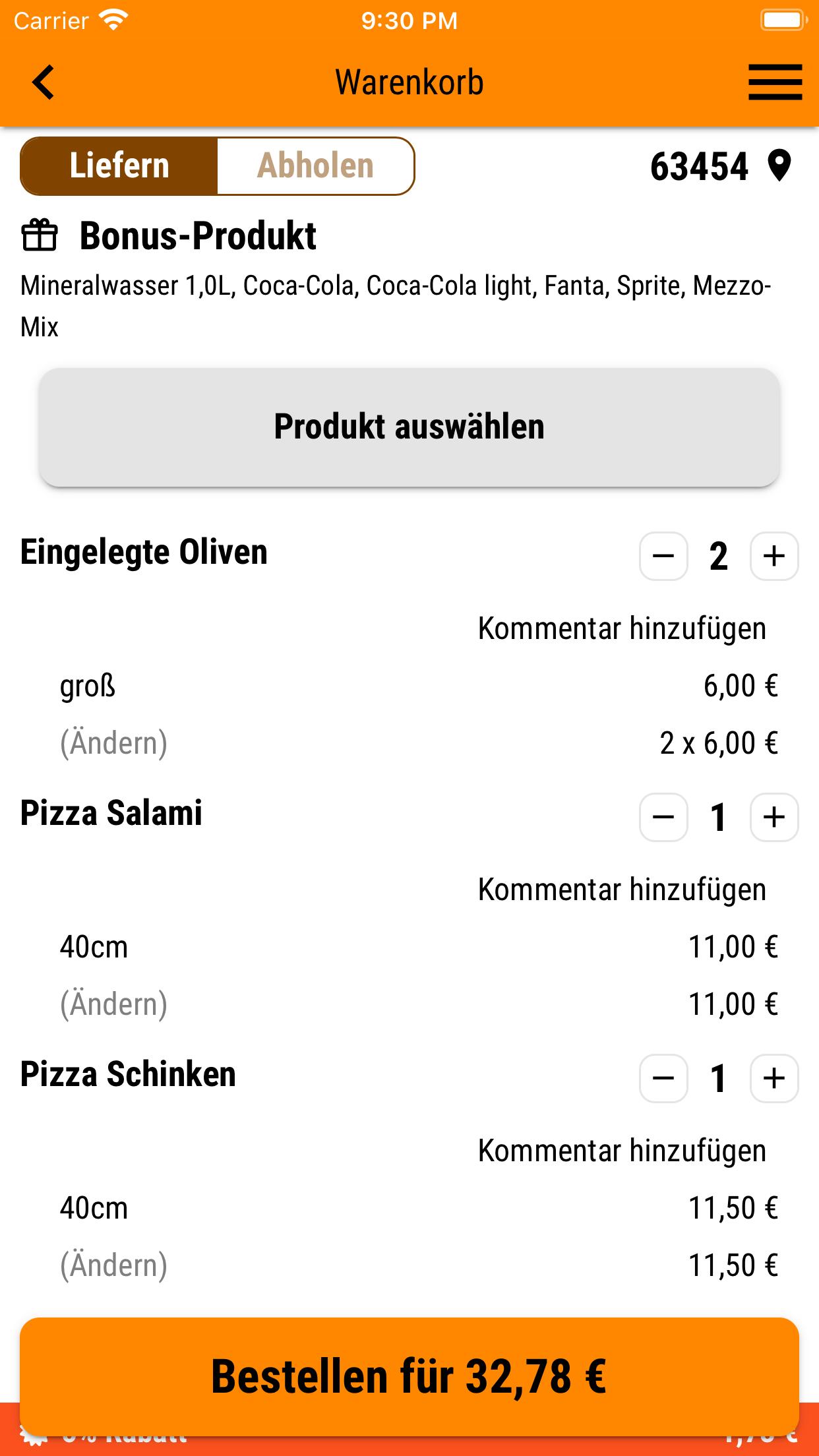Tap the 63454 postal code
The height and width of the screenshot is (1456, 819).
699,166
